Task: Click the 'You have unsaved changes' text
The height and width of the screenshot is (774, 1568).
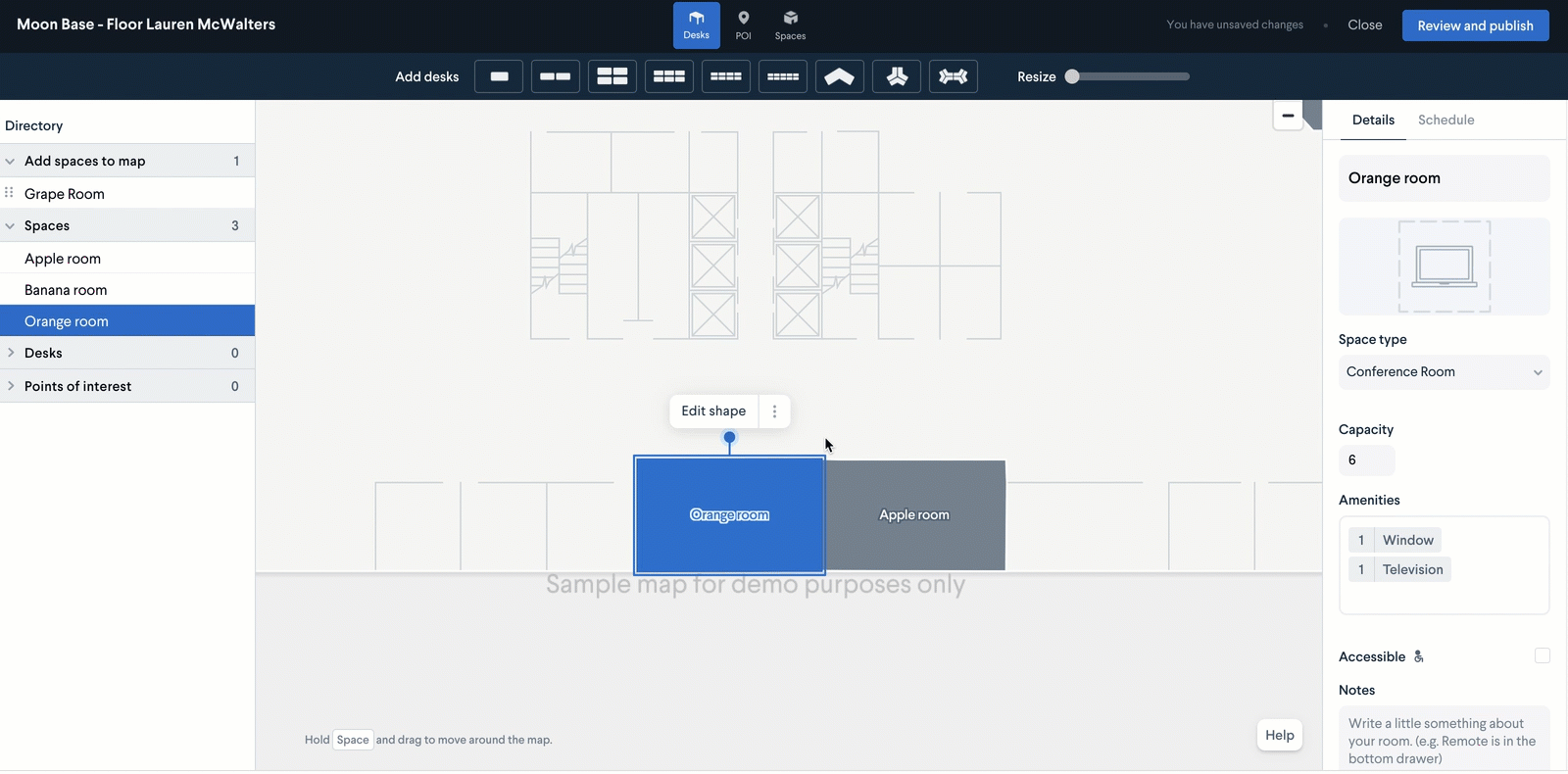Action: pos(1235,25)
